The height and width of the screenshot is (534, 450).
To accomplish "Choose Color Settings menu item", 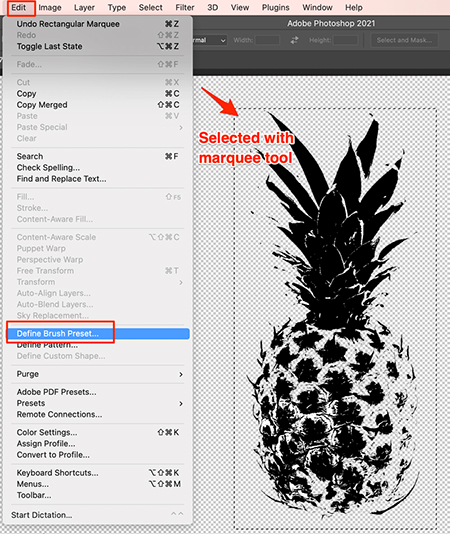I will [98, 433].
